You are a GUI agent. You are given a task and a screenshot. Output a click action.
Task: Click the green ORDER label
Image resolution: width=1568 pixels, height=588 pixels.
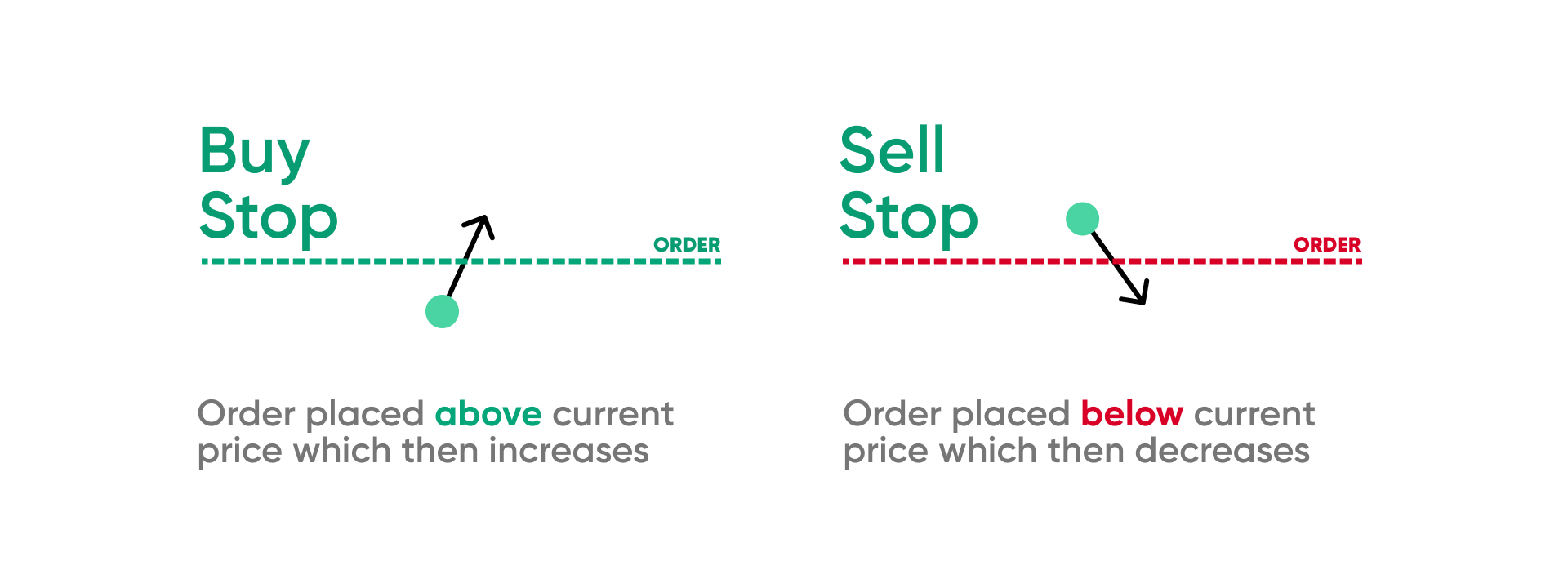coord(687,245)
